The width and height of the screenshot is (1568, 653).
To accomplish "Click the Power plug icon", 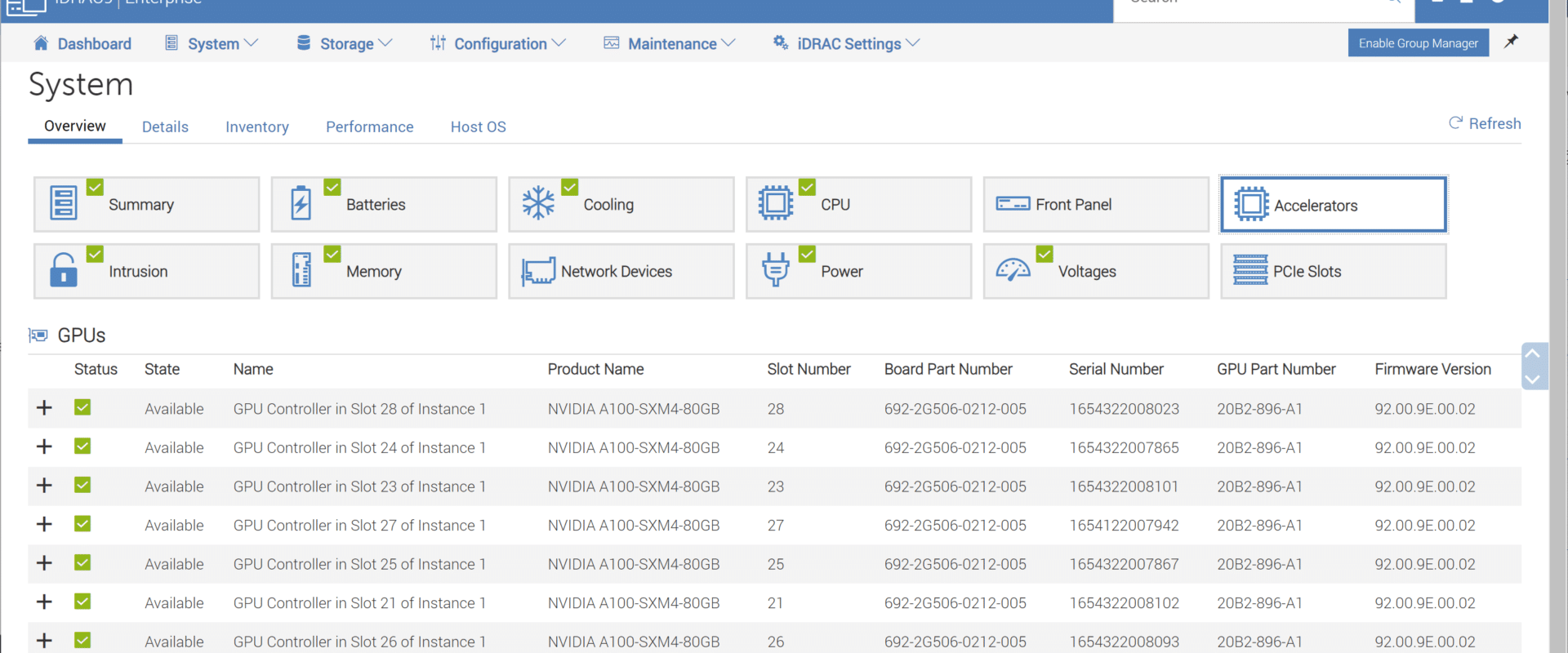I will click(776, 270).
